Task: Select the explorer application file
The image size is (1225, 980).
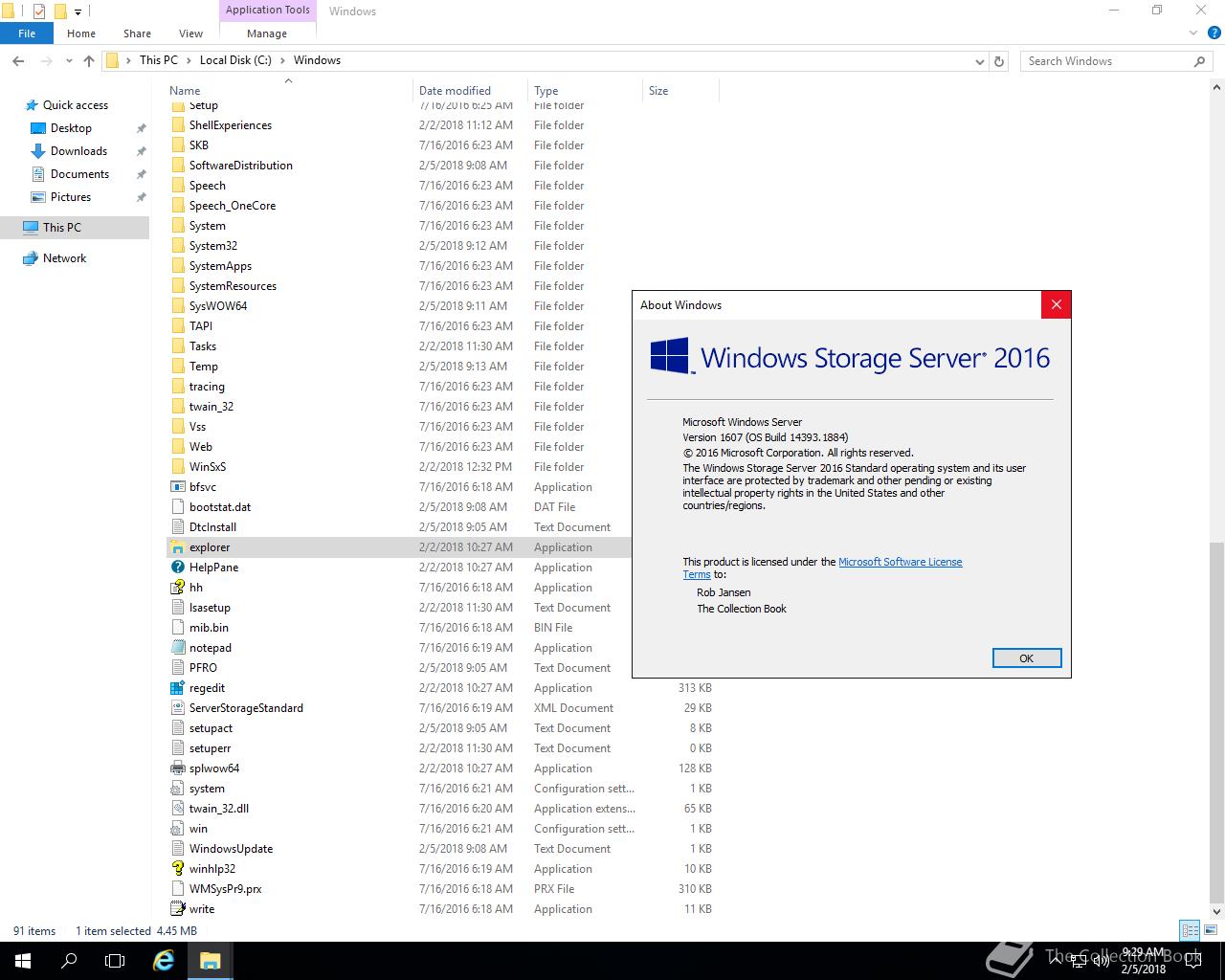Action: (x=209, y=547)
